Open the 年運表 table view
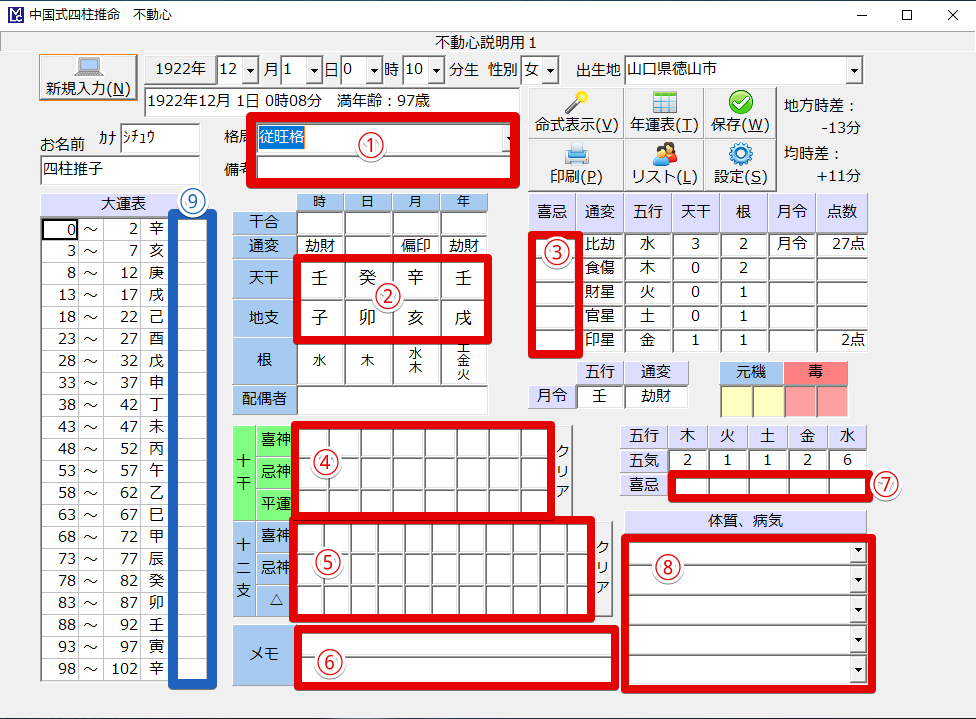976x719 pixels. click(664, 112)
